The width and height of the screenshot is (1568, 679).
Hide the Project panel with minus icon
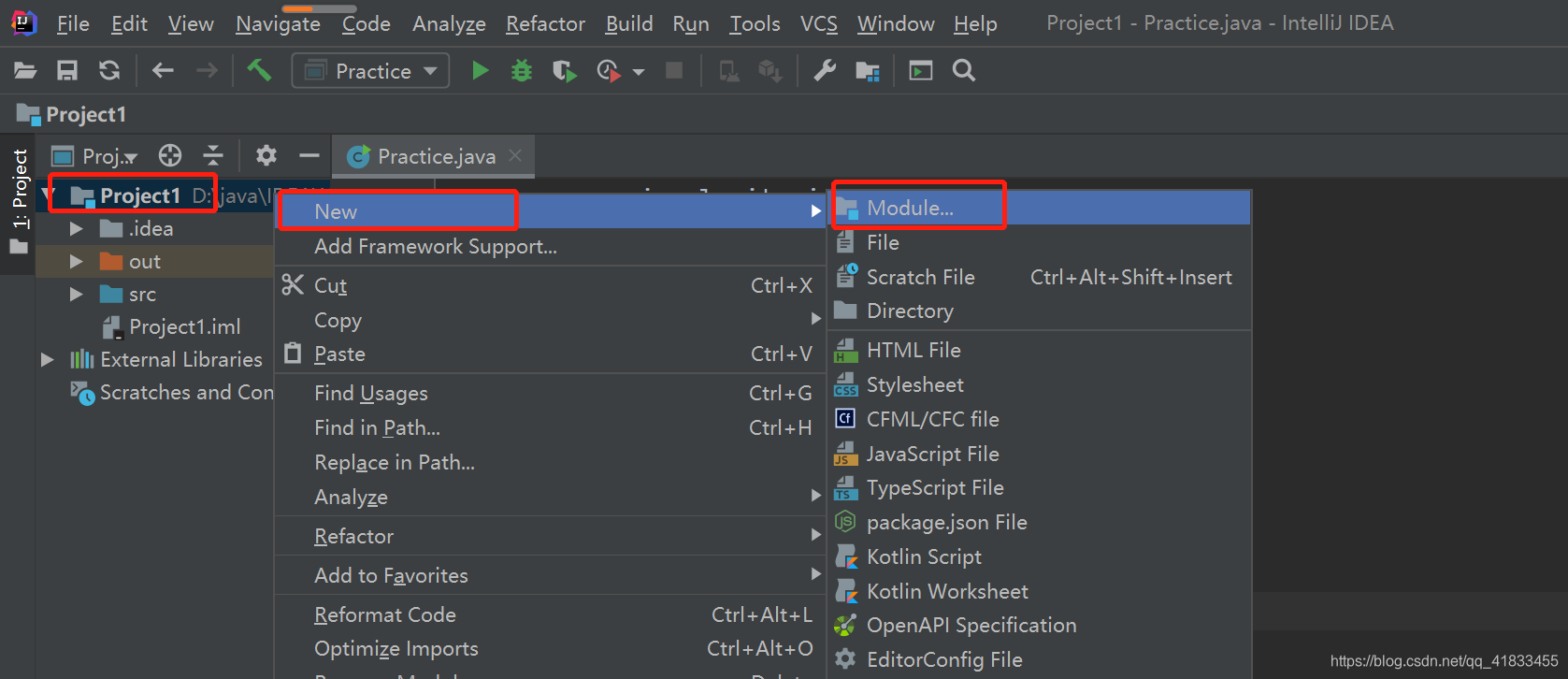tap(309, 155)
